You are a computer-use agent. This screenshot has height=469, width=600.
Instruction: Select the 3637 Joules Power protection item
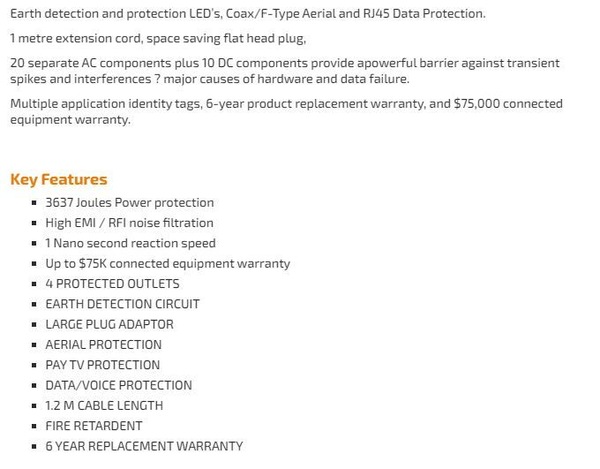(x=129, y=202)
